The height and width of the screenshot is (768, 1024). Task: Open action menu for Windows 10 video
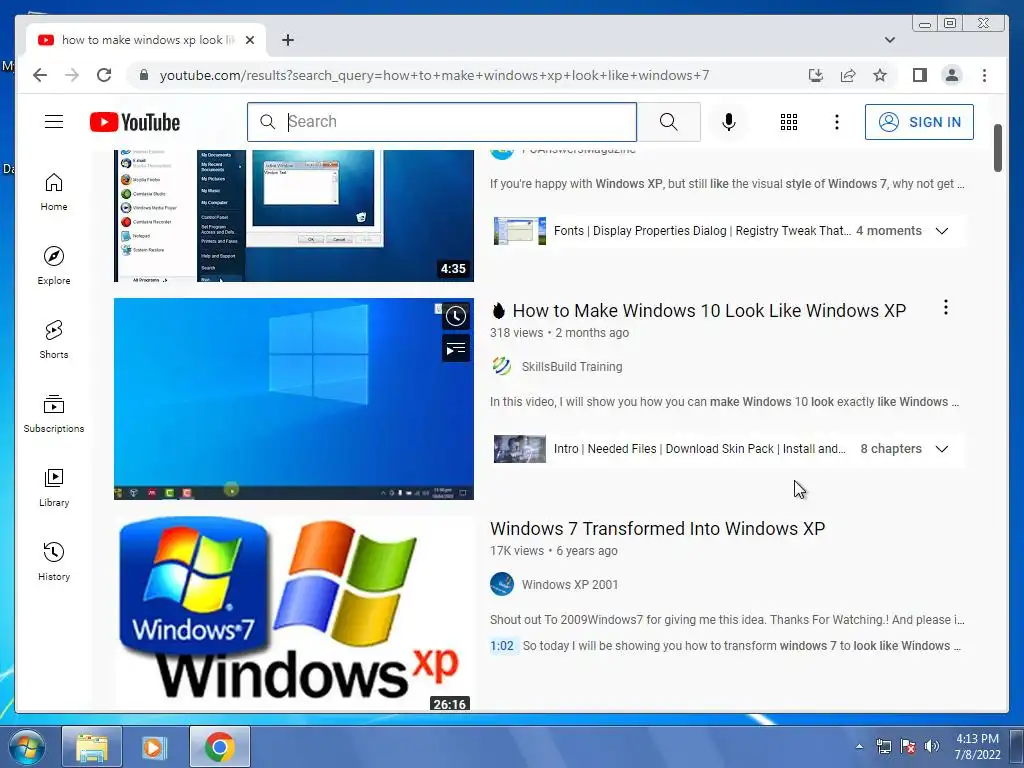click(x=946, y=308)
